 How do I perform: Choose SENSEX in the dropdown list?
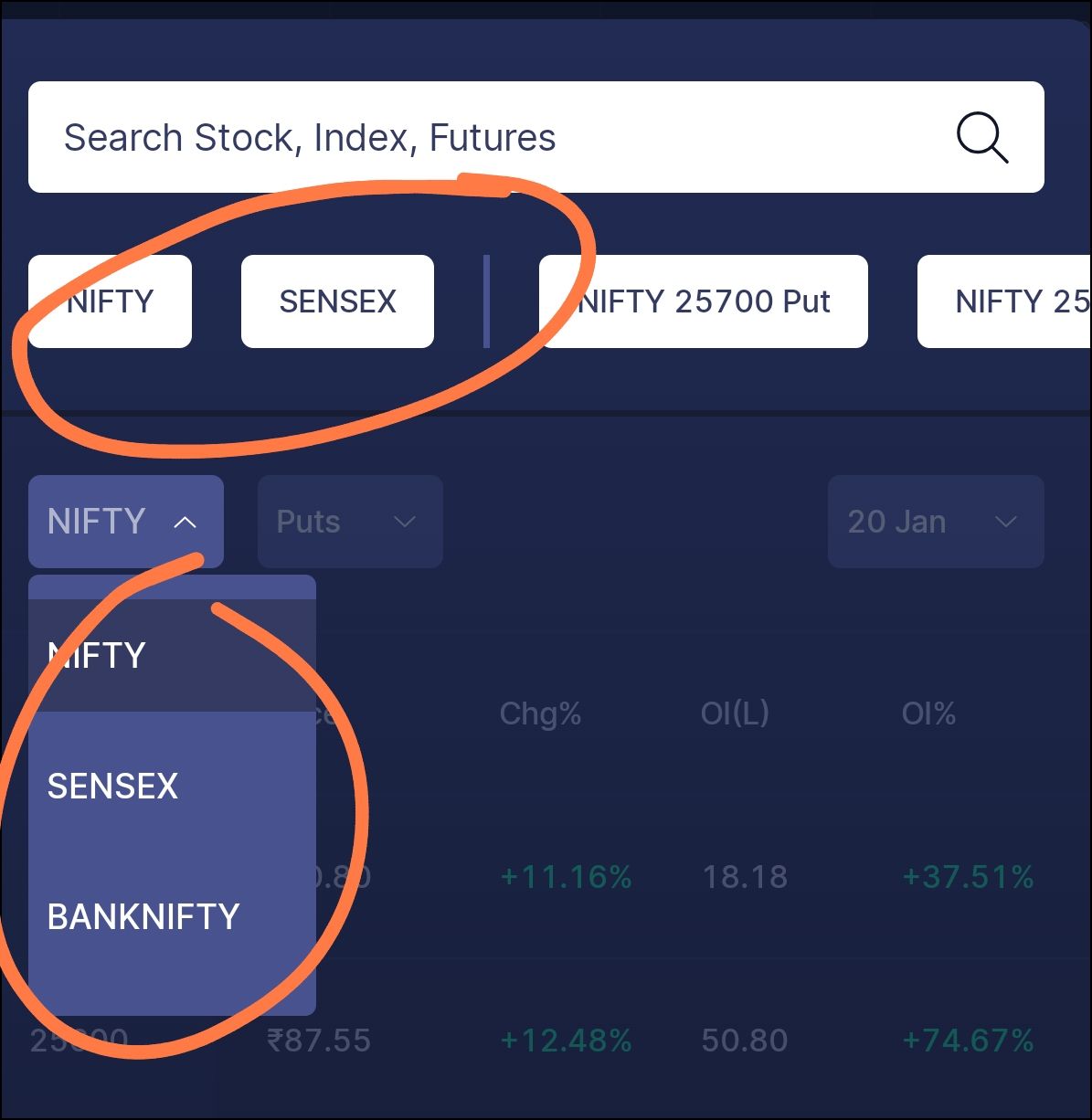172,786
